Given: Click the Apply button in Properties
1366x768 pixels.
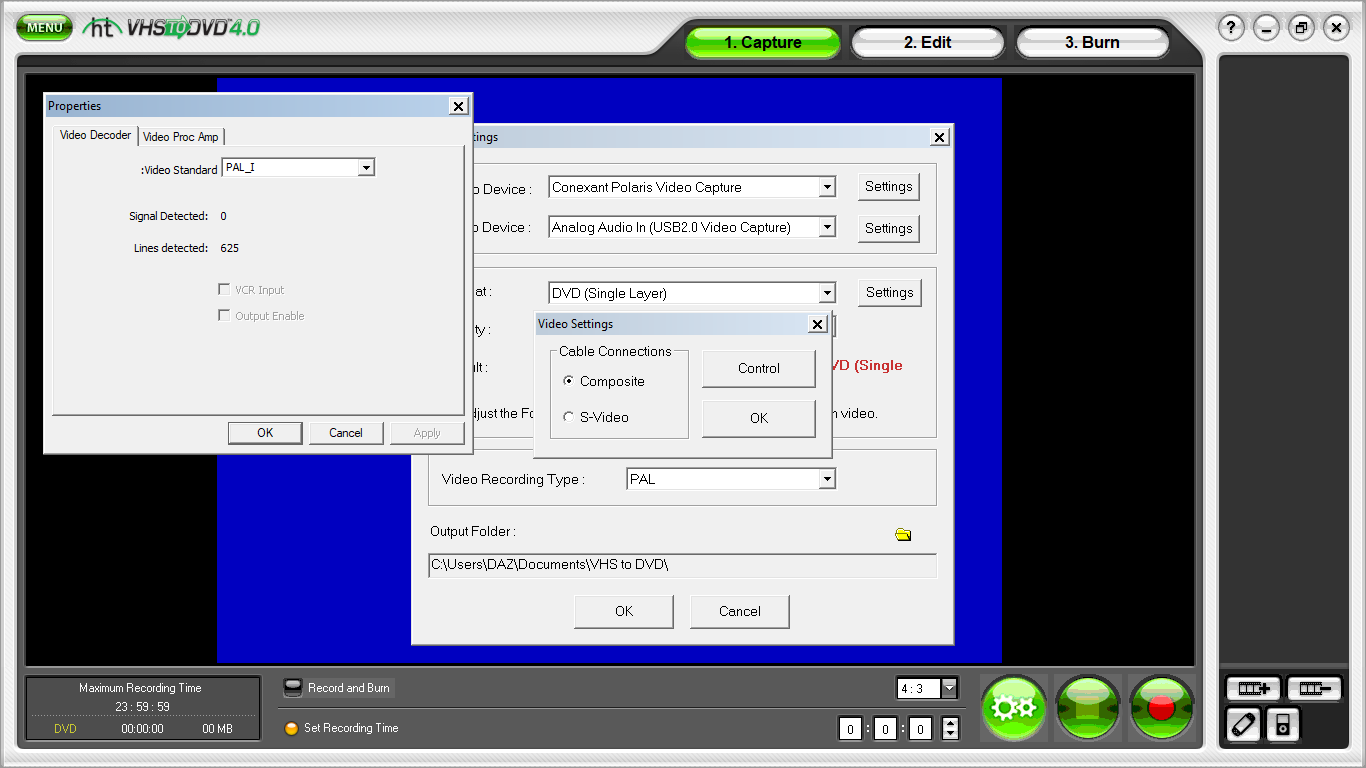Looking at the screenshot, I should 427,433.
